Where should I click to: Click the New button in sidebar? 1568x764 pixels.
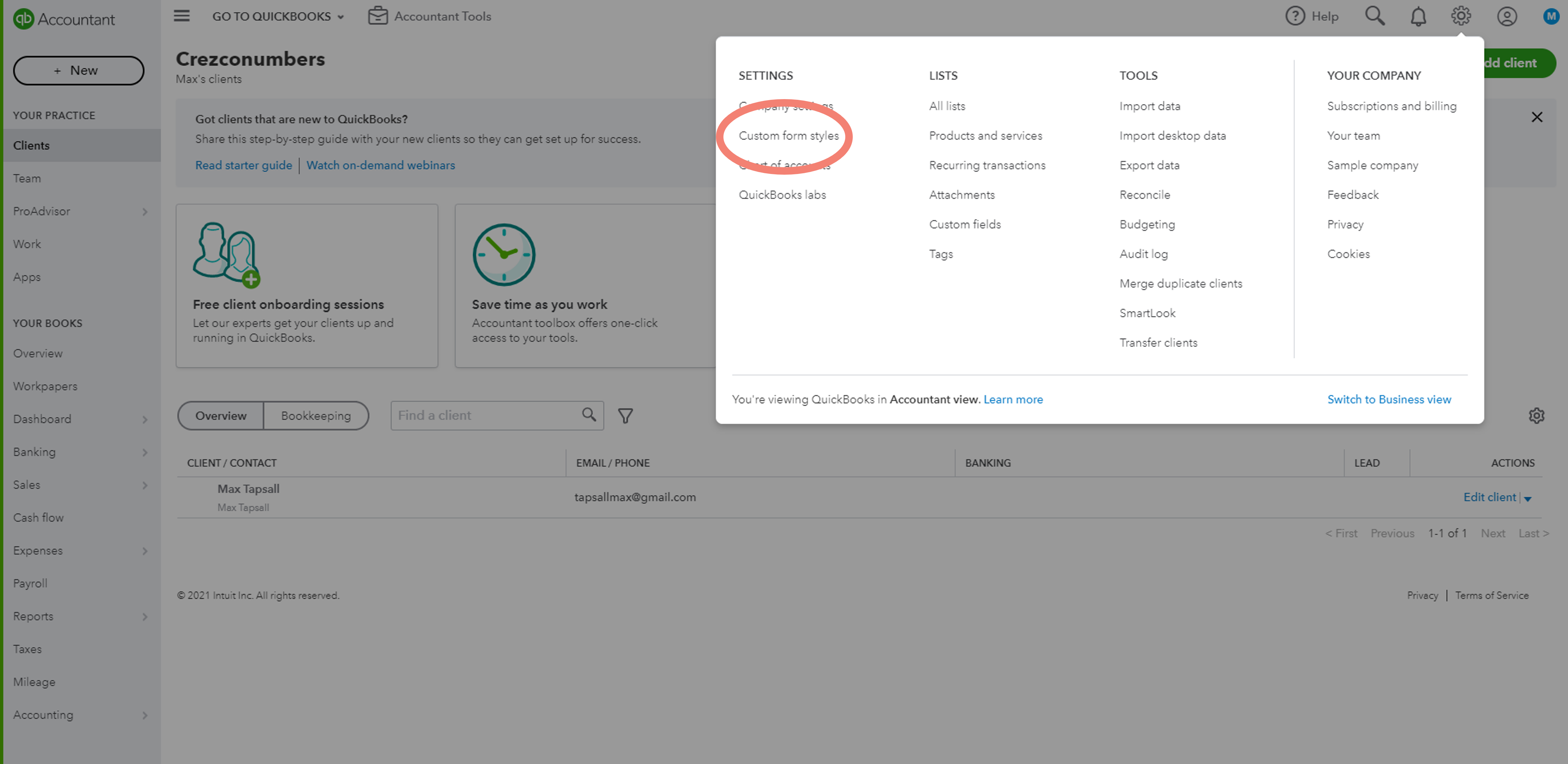[78, 71]
